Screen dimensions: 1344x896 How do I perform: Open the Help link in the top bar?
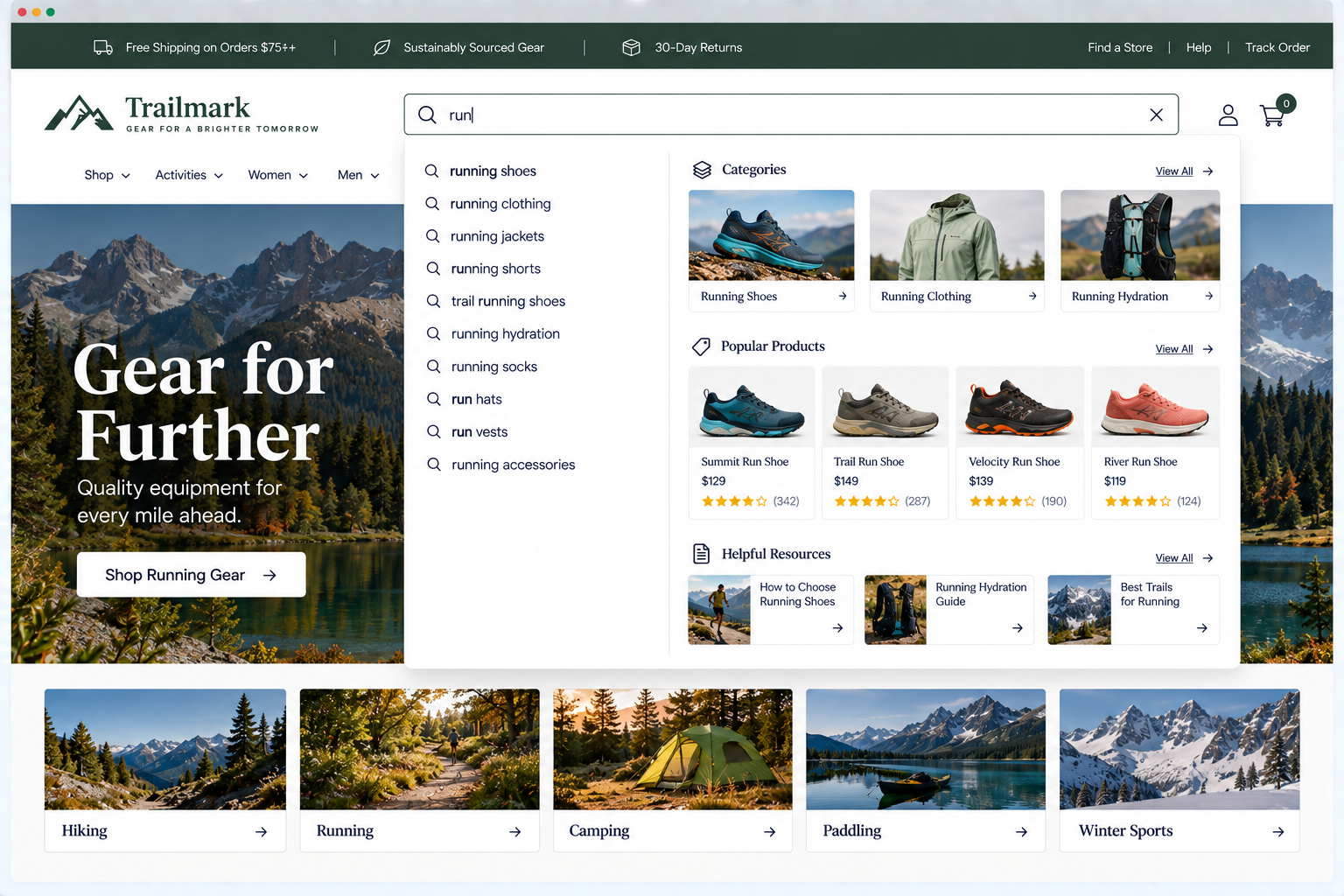1199,47
